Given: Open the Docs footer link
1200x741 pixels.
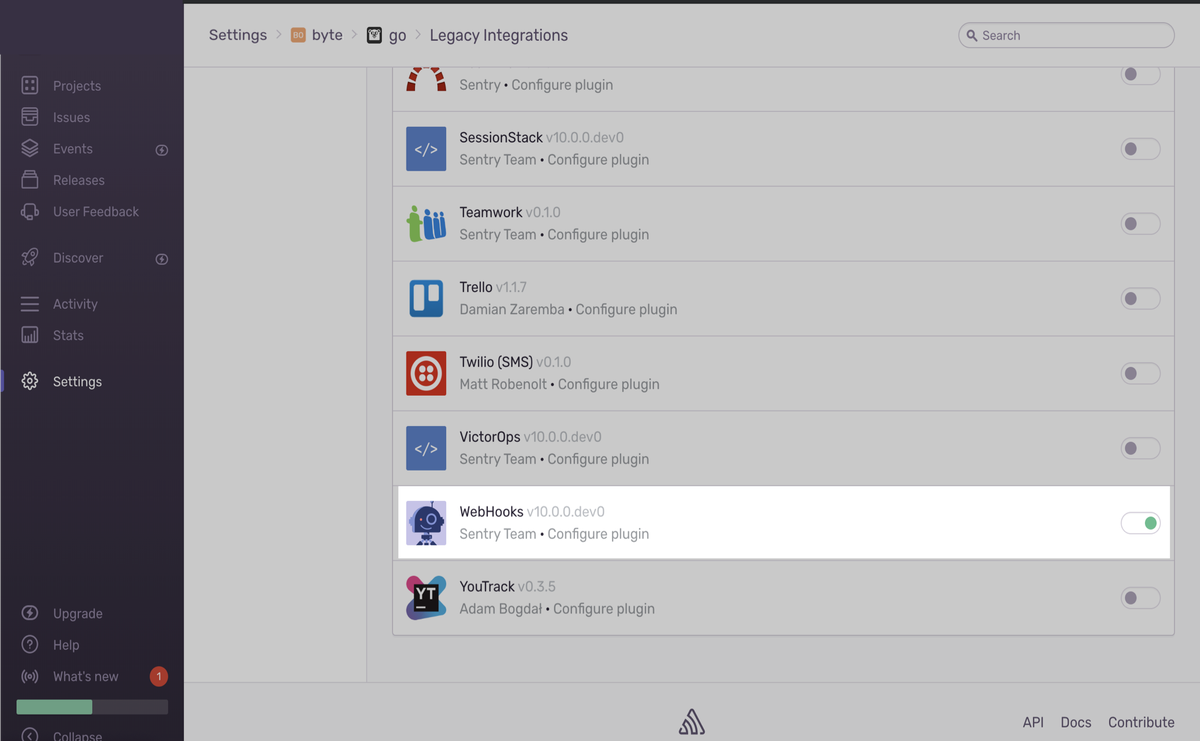Looking at the screenshot, I should click(x=1075, y=722).
